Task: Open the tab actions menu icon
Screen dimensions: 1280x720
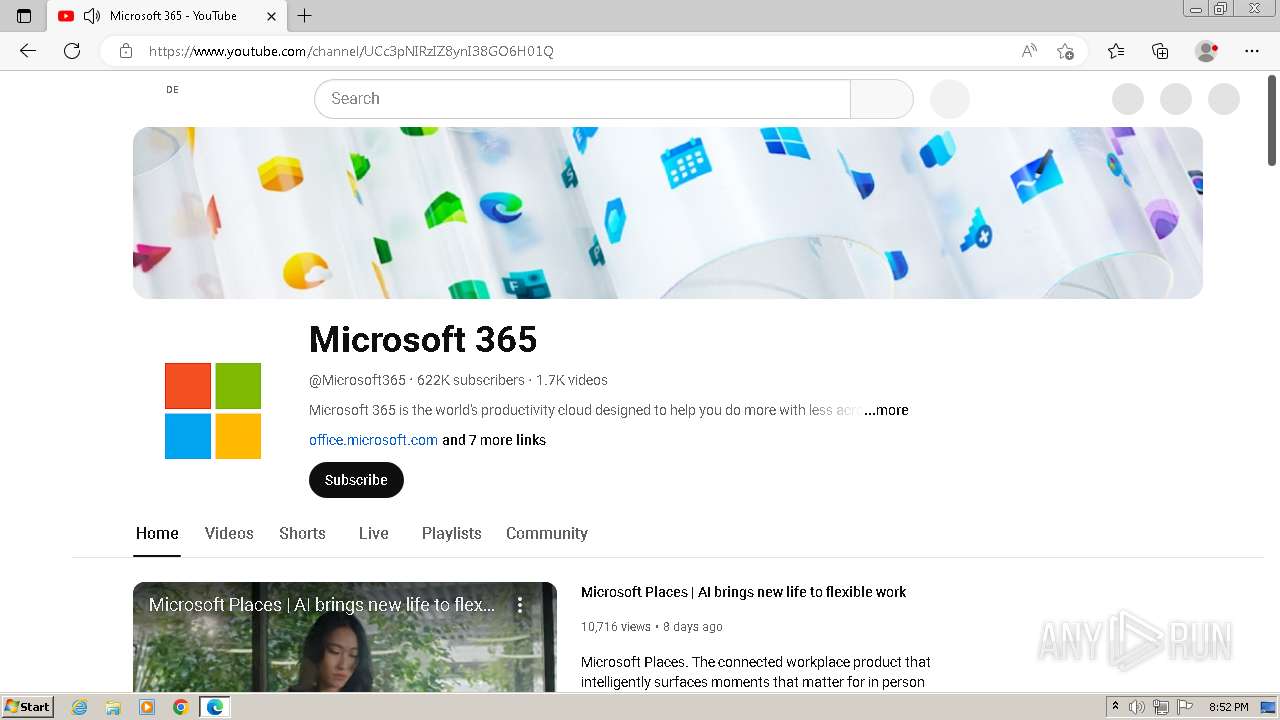Action: (24, 16)
